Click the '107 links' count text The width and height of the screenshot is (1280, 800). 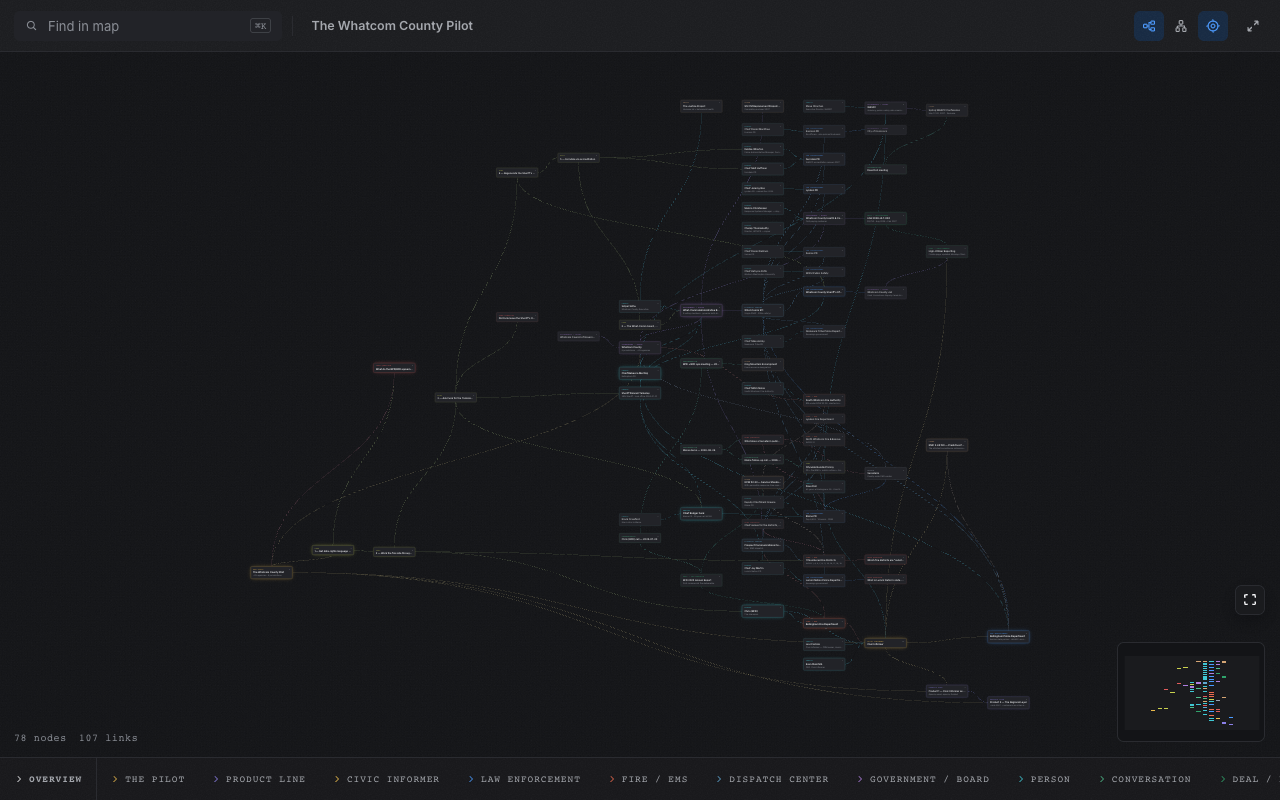pos(108,738)
